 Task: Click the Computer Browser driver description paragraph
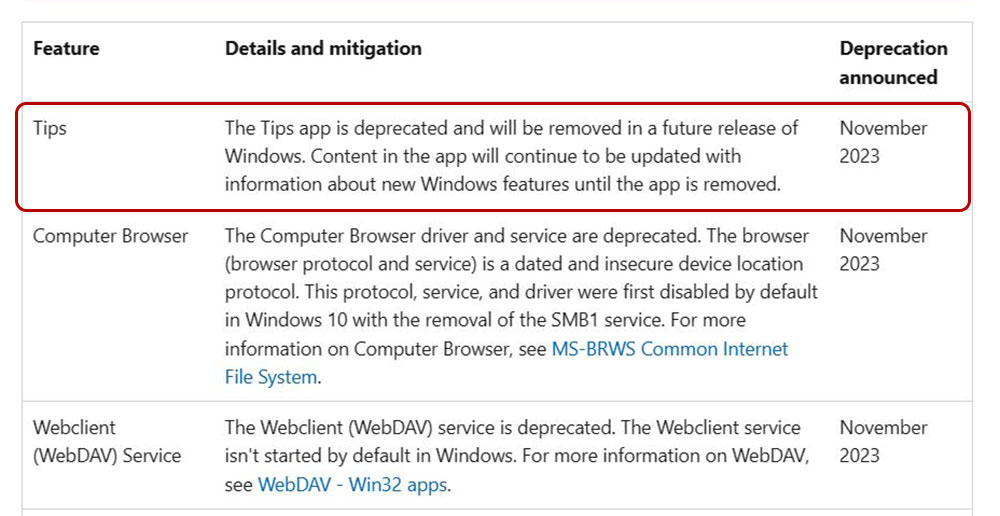coord(521,306)
